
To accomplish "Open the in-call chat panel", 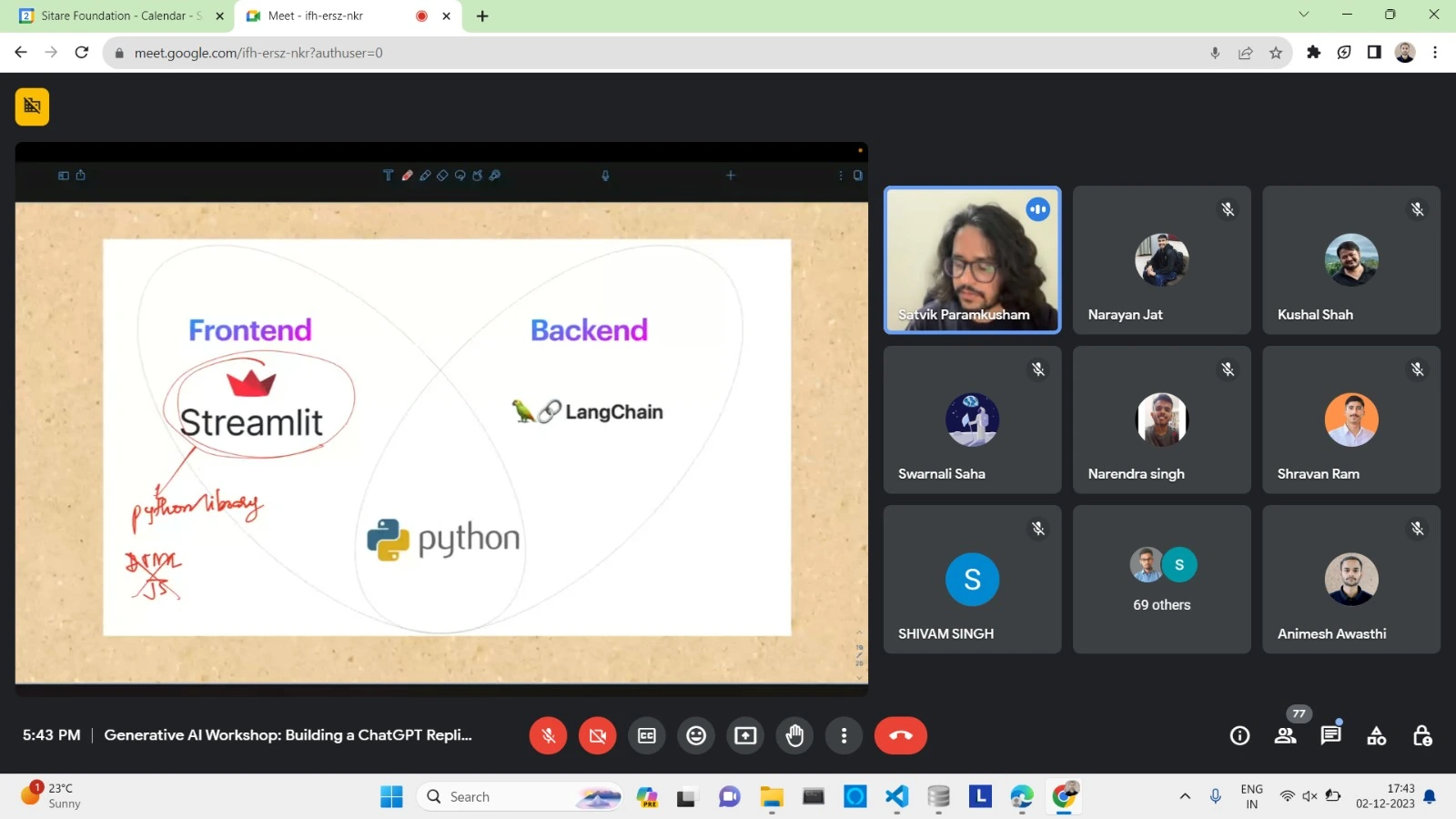I will 1330,735.
